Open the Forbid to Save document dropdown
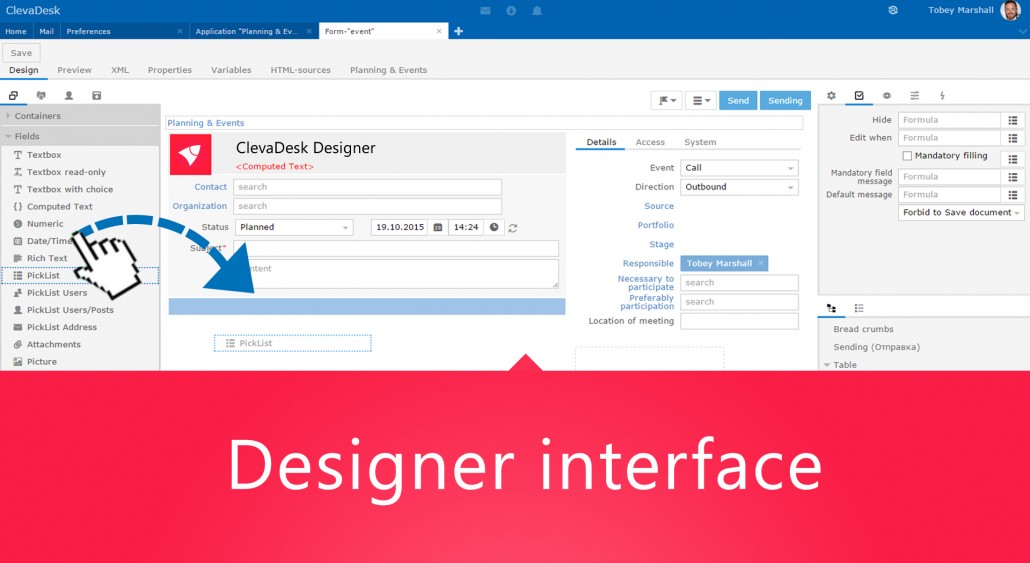The height and width of the screenshot is (563, 1030). coord(961,212)
